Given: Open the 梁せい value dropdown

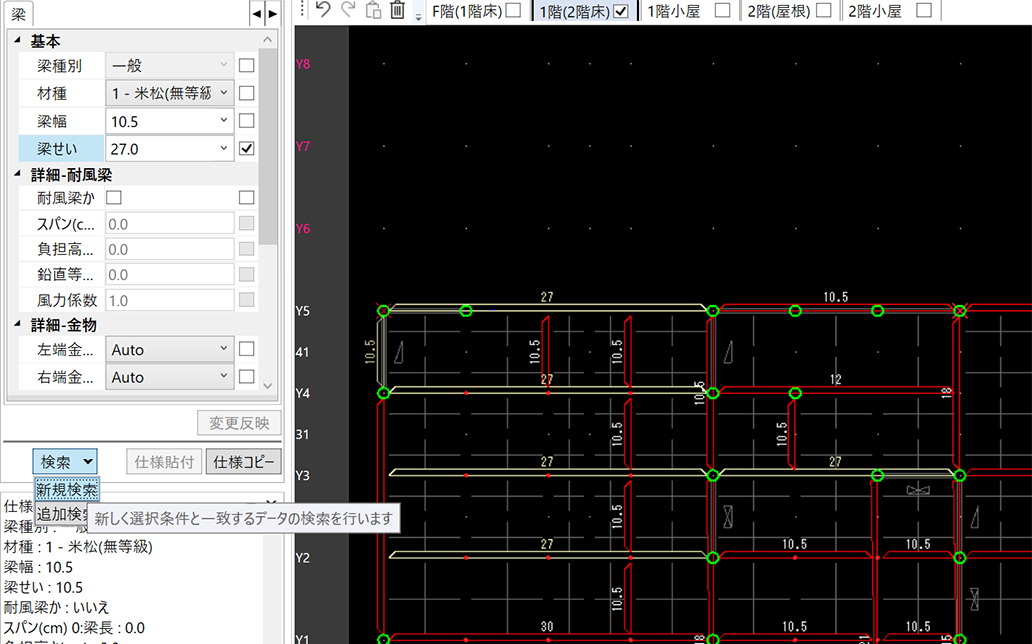Looking at the screenshot, I should point(224,148).
